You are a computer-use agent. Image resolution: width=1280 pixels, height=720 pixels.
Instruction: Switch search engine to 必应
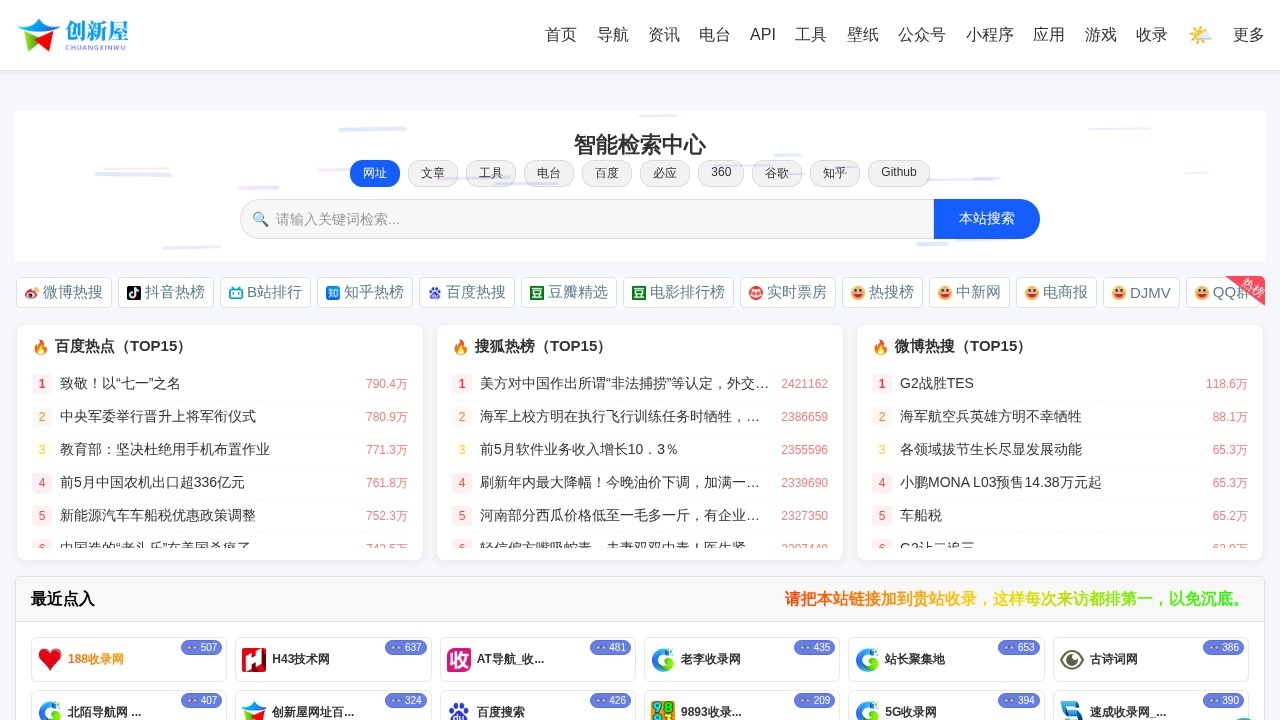tap(665, 173)
